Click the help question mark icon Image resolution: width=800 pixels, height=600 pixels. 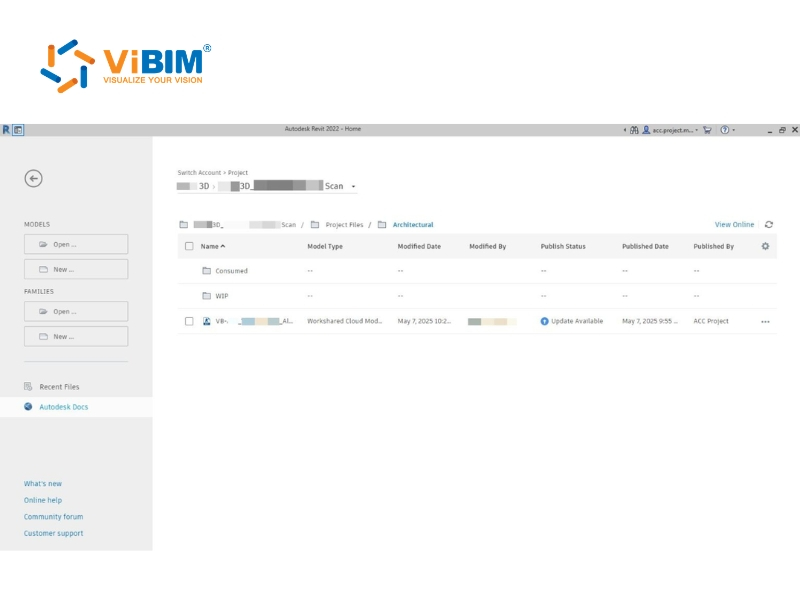(724, 130)
